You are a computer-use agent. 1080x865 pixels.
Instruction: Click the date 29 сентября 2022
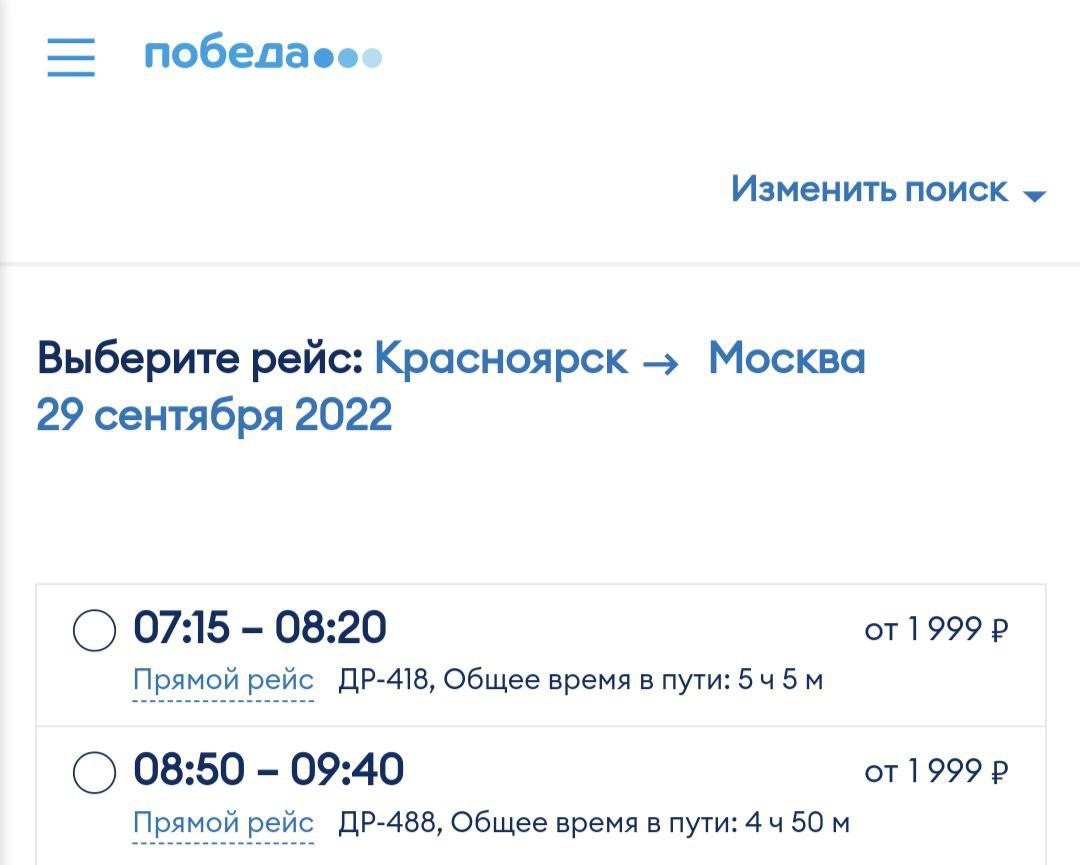tap(214, 415)
